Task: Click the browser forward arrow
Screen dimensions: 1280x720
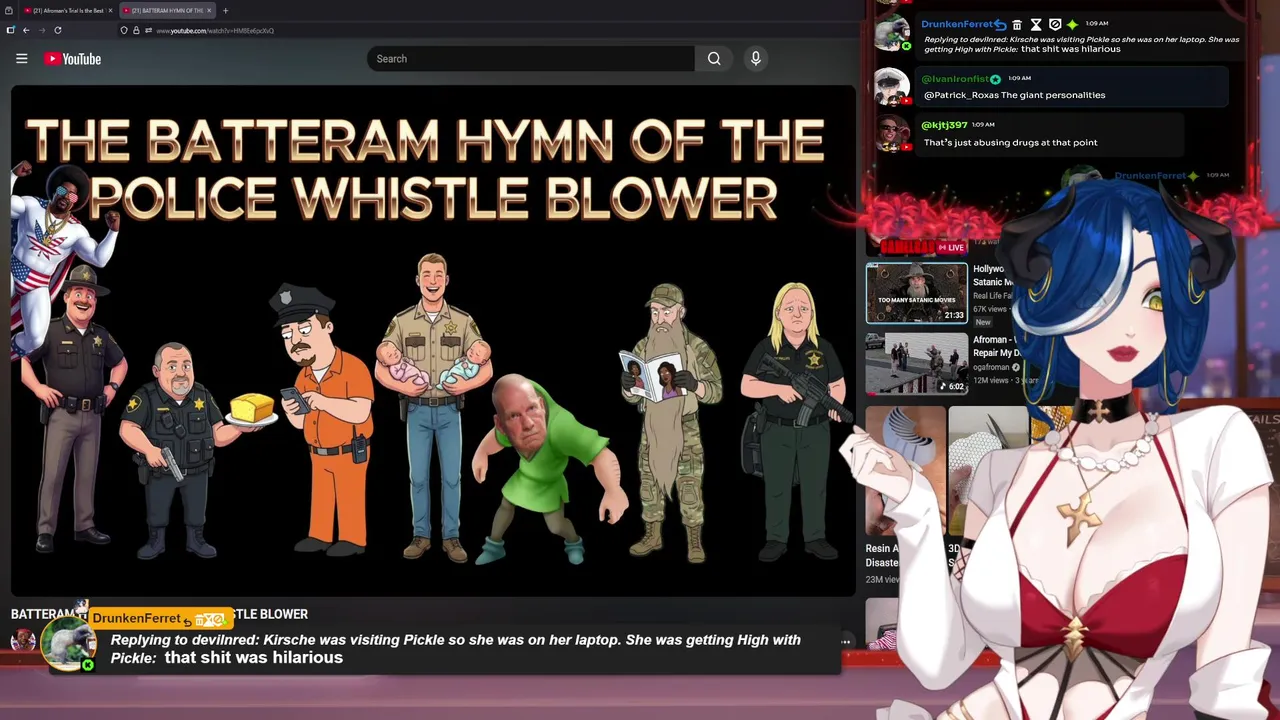Action: (x=42, y=30)
